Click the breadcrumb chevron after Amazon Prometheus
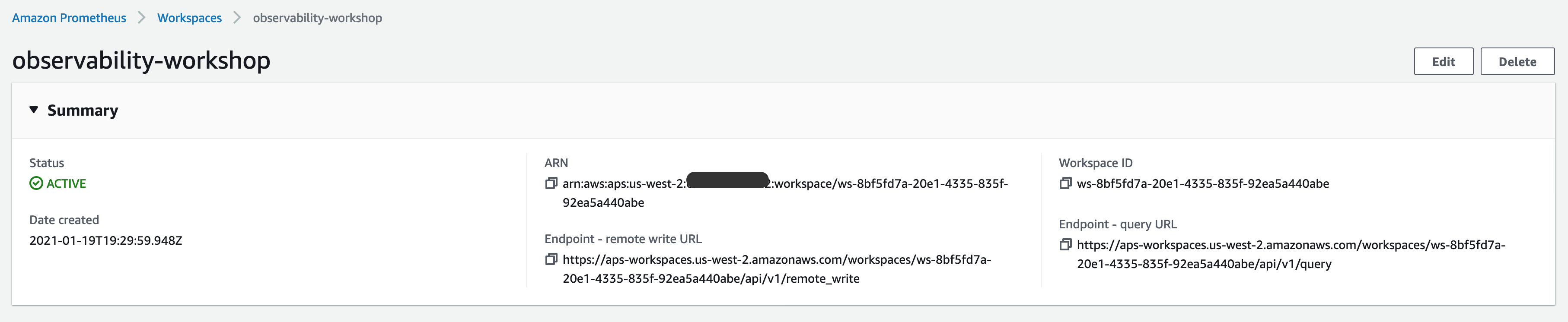The width and height of the screenshot is (1568, 322). coord(142,18)
